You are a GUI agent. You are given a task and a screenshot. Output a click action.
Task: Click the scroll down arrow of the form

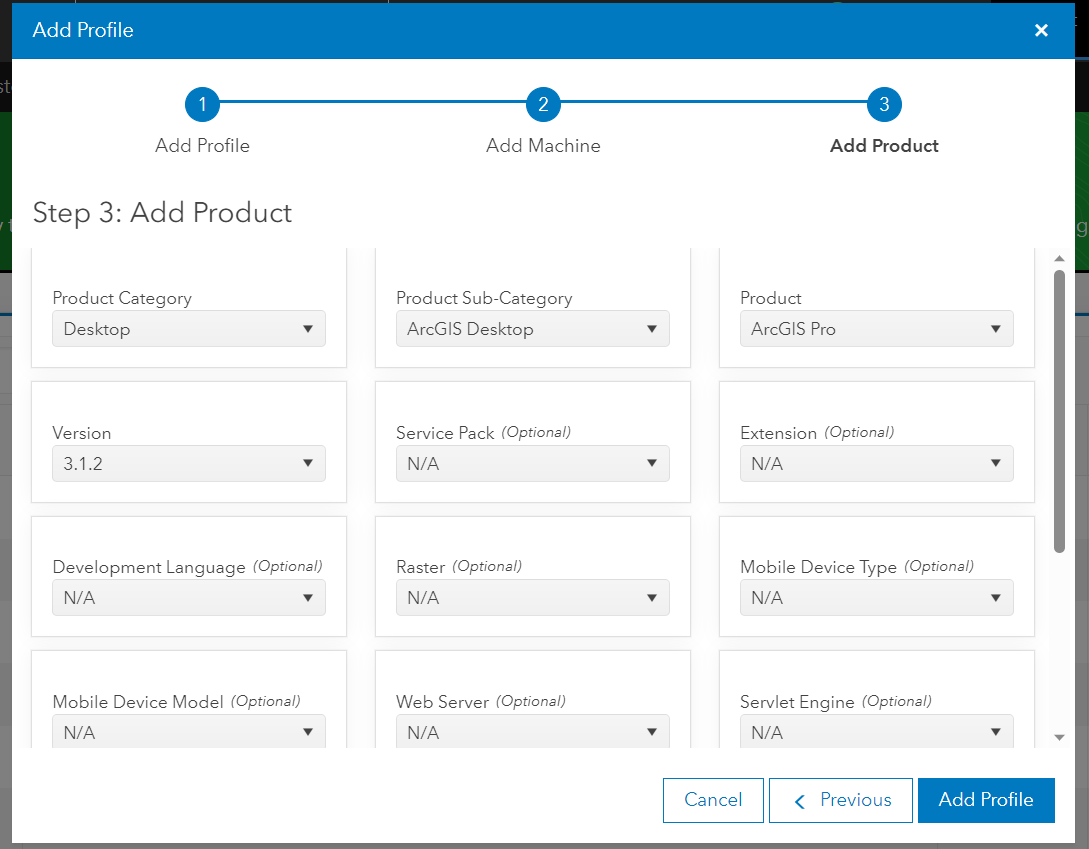1060,738
